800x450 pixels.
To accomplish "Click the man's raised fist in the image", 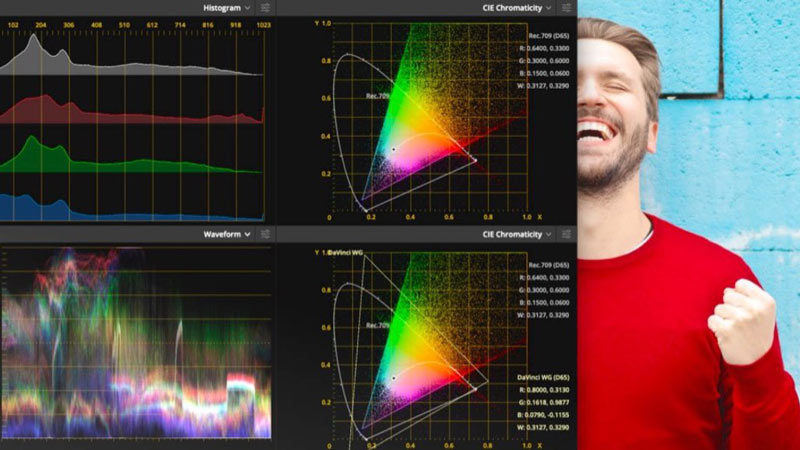I will pyautogui.click(x=742, y=318).
